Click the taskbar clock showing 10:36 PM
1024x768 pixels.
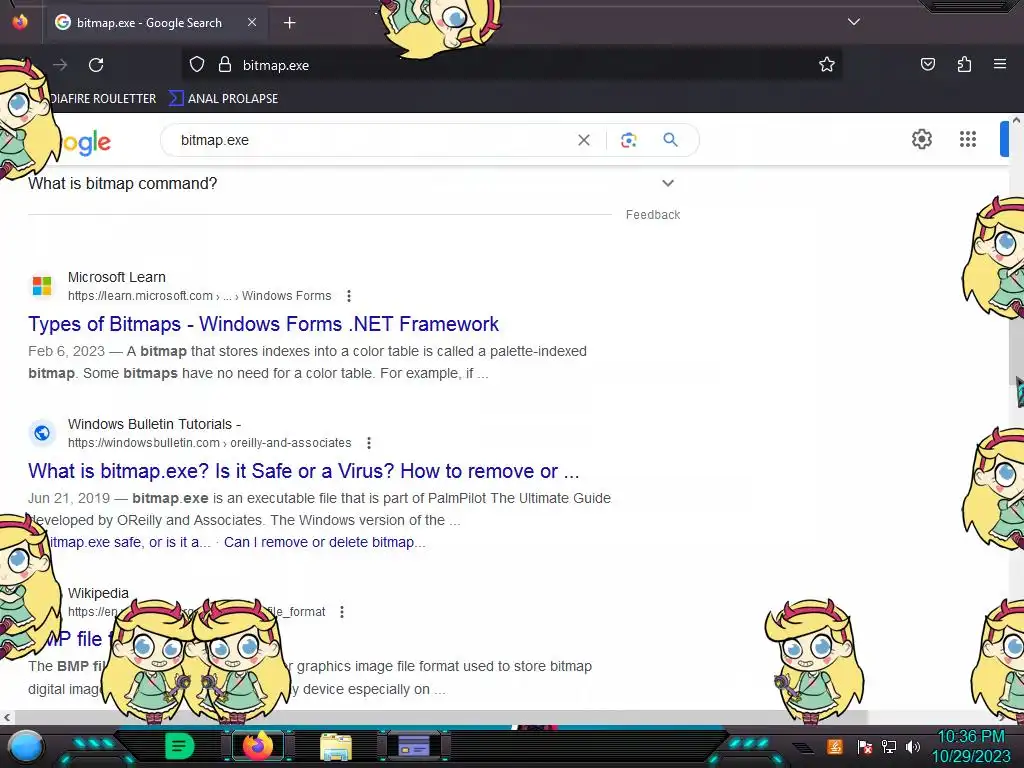pos(971,746)
